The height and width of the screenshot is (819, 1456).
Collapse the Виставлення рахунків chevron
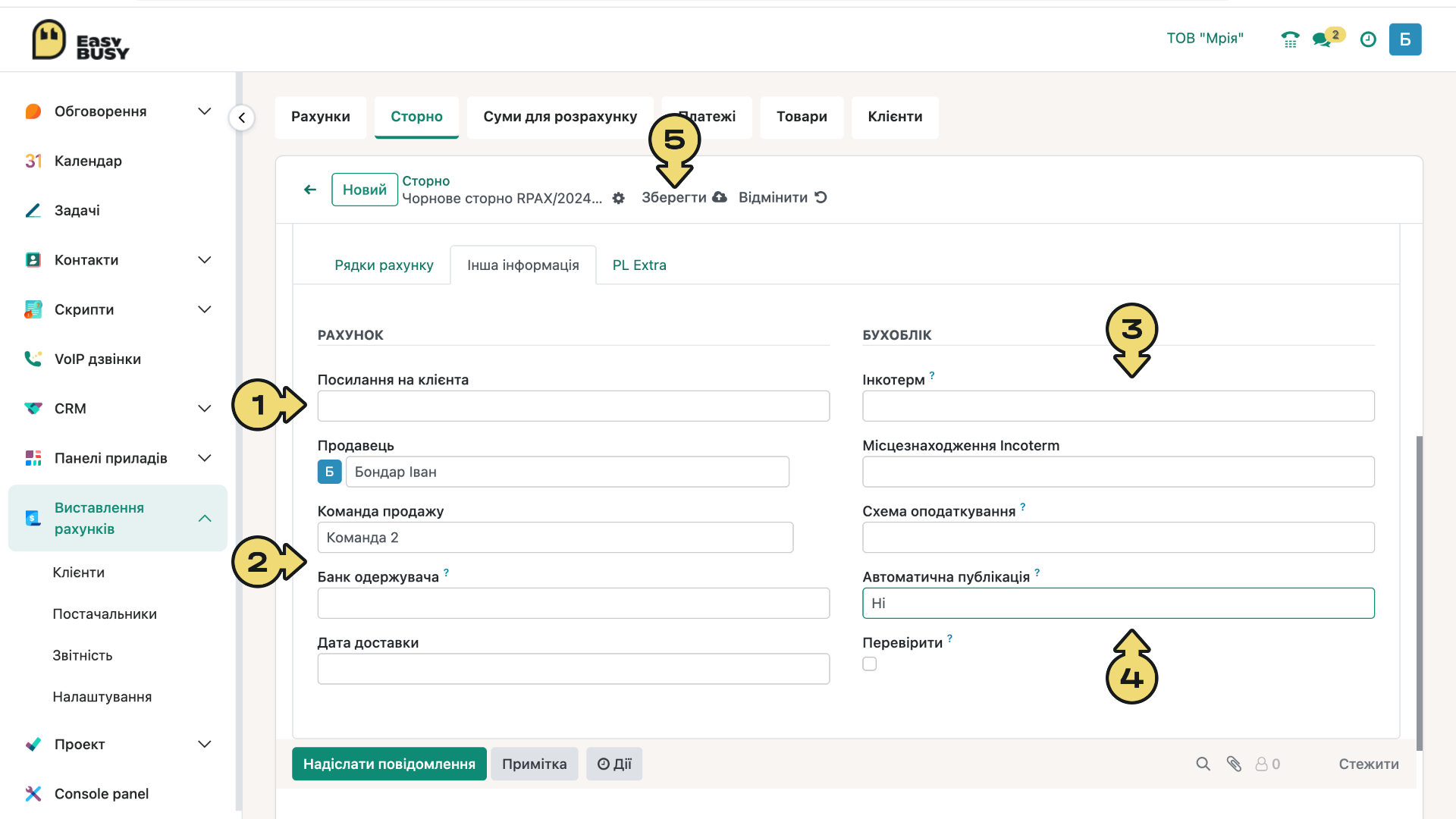click(x=204, y=518)
